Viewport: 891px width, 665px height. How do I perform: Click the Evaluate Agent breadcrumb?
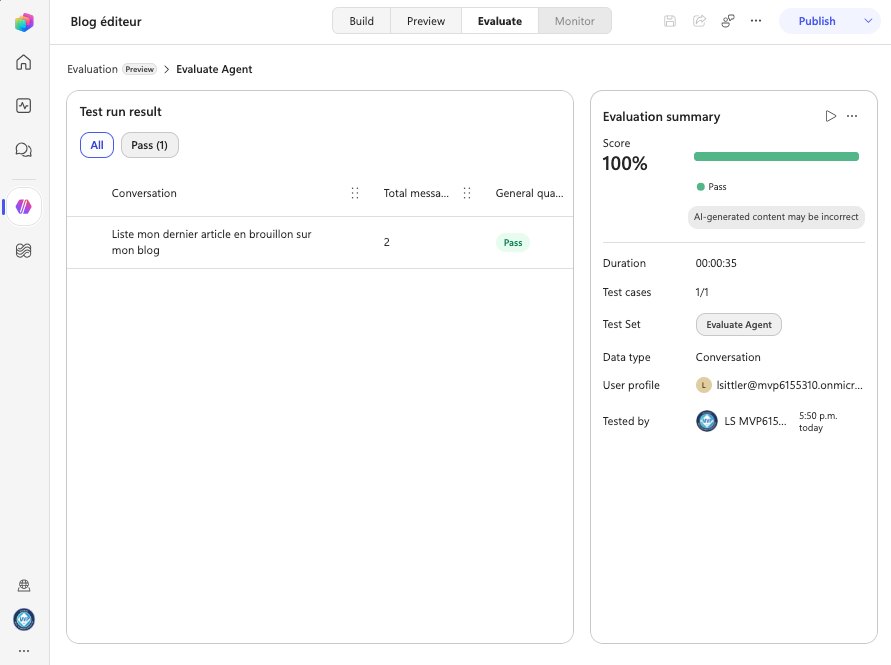(214, 69)
